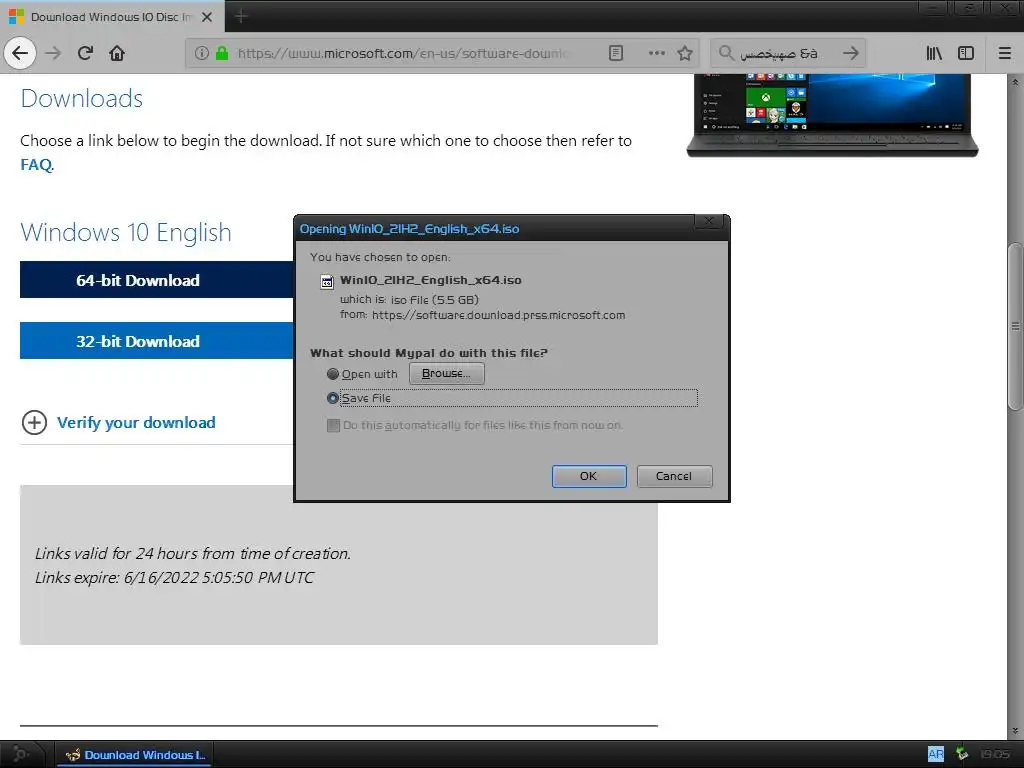
Task: Open page actions three-dot menu
Action: pyautogui.click(x=657, y=53)
